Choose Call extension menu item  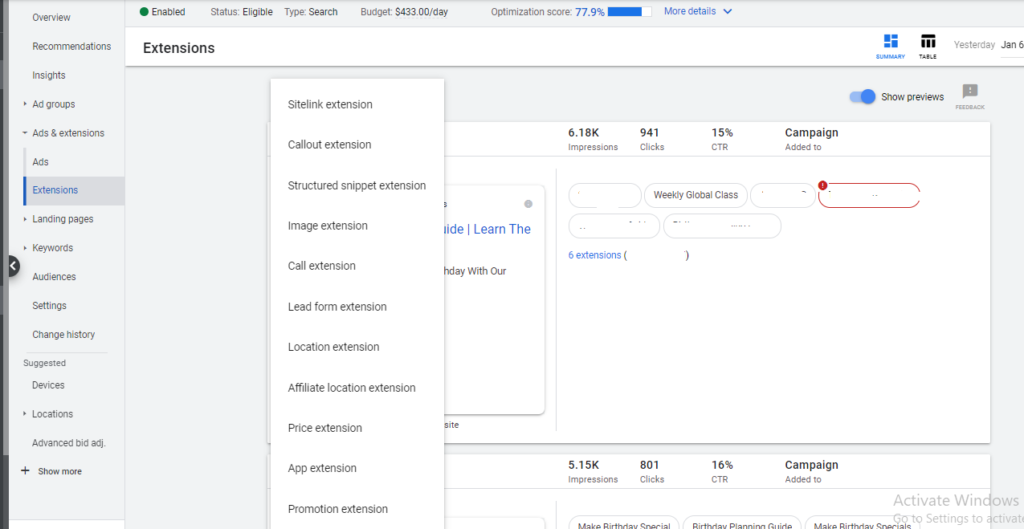321,266
